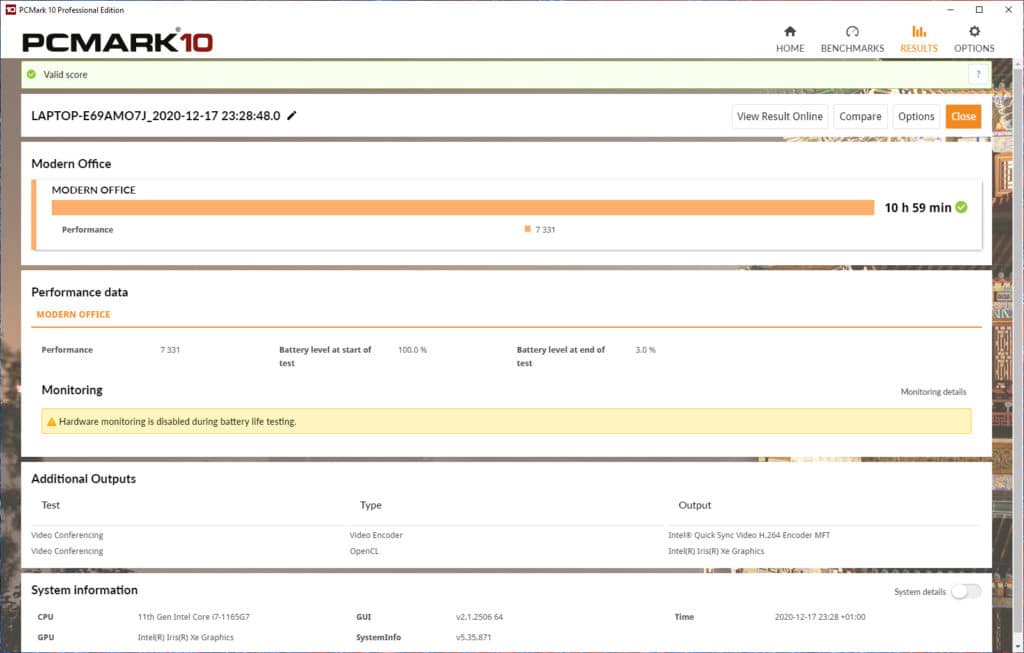The height and width of the screenshot is (653, 1024).
Task: Click the question mark help icon
Action: coord(978,74)
